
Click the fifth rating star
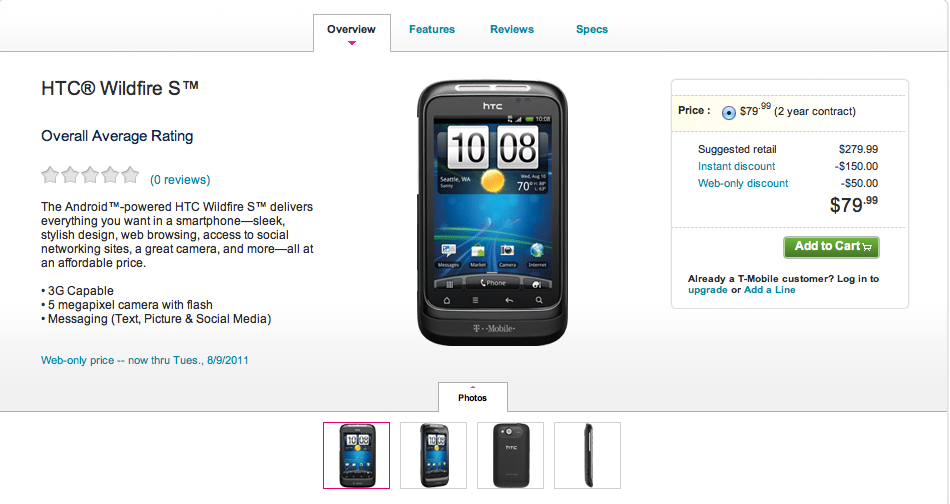(x=130, y=175)
